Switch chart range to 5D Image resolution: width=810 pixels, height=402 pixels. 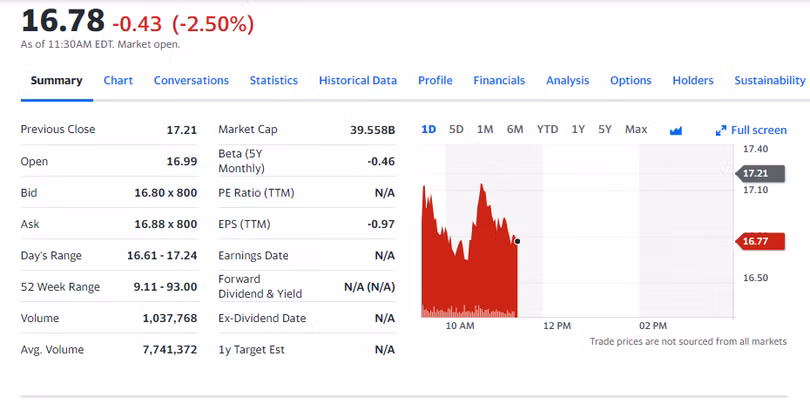[x=456, y=129]
